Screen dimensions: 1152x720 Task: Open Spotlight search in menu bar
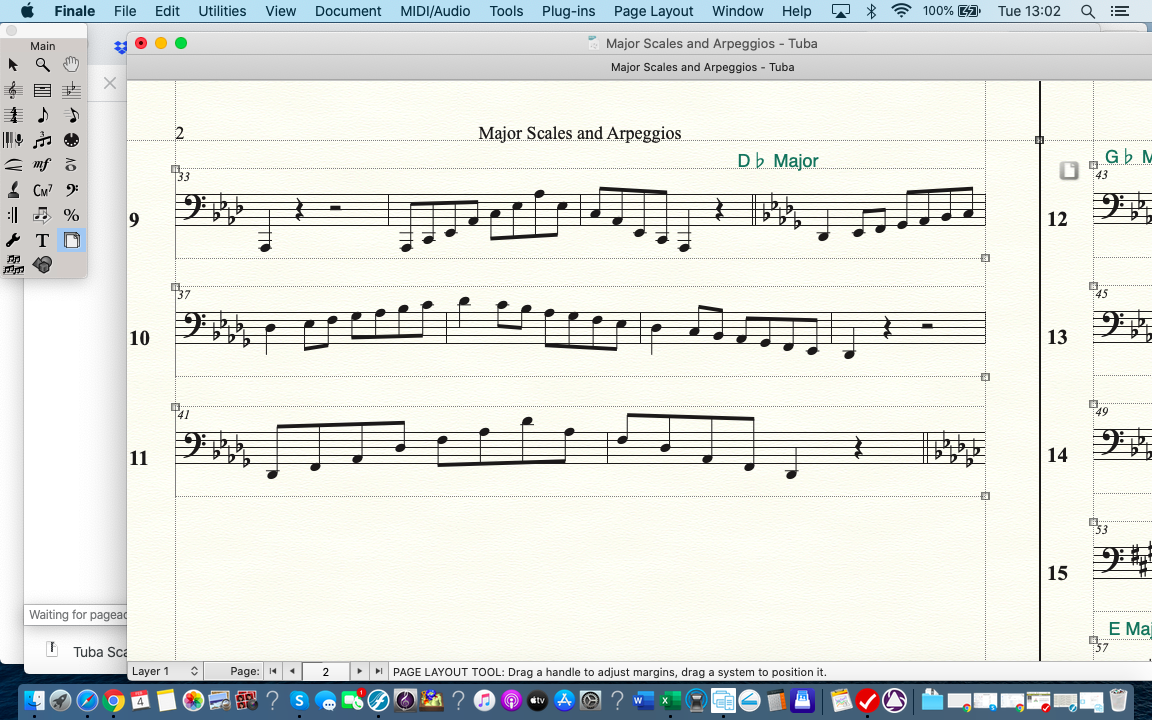(1088, 11)
